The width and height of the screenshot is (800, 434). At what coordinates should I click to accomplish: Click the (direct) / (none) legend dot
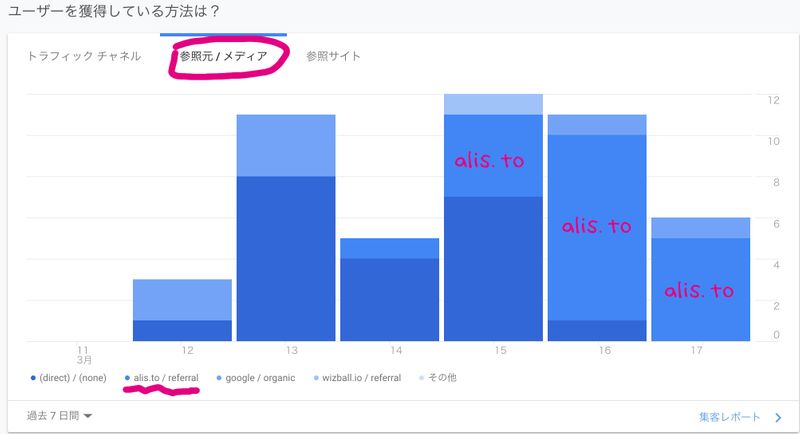(33, 378)
